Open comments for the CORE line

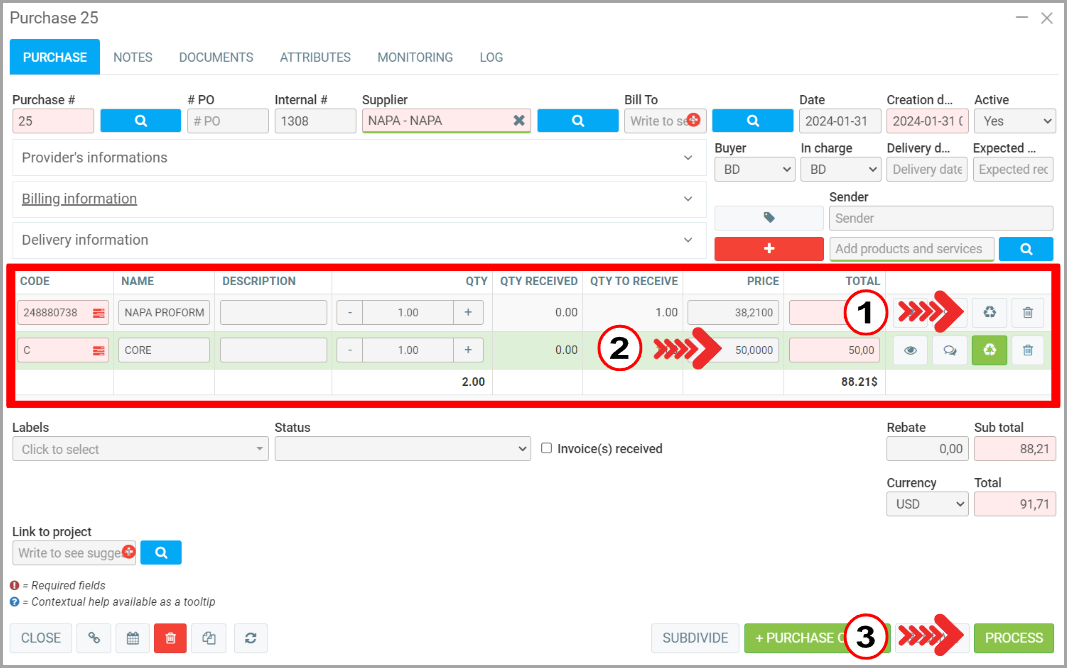pos(948,351)
